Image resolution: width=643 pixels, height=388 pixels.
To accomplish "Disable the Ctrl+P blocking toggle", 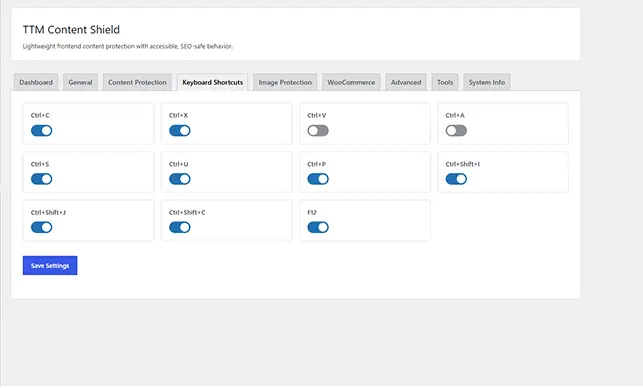I will click(x=318, y=179).
